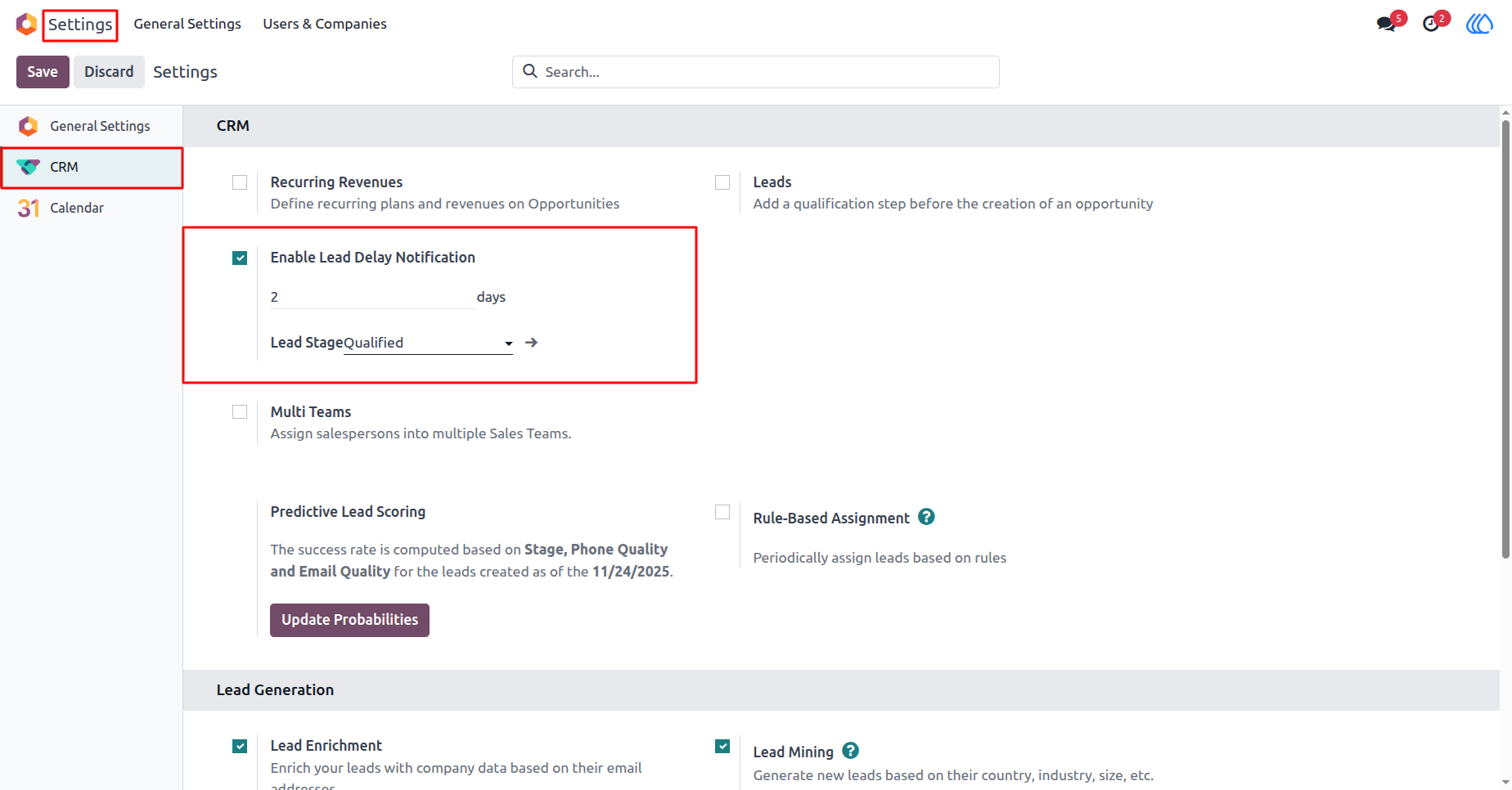Show help for Rule-Based Assignment
The width and height of the screenshot is (1512, 790).
tap(926, 517)
